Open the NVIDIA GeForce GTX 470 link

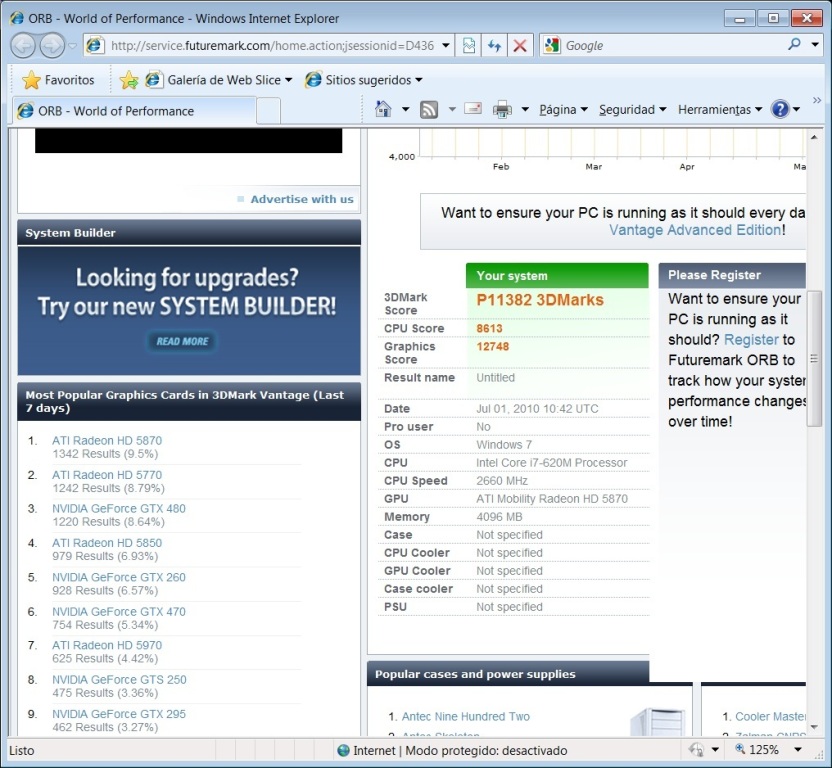[119, 611]
